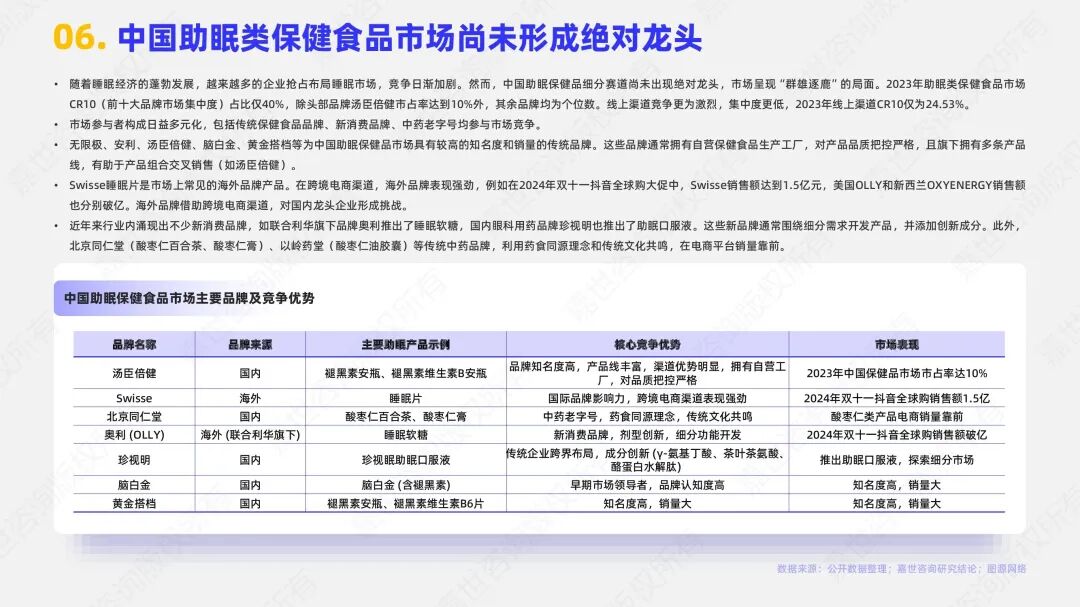The height and width of the screenshot is (607, 1080).
Task: Select "国内" source in the 黄金搭档 row
Action: pyautogui.click(x=250, y=504)
